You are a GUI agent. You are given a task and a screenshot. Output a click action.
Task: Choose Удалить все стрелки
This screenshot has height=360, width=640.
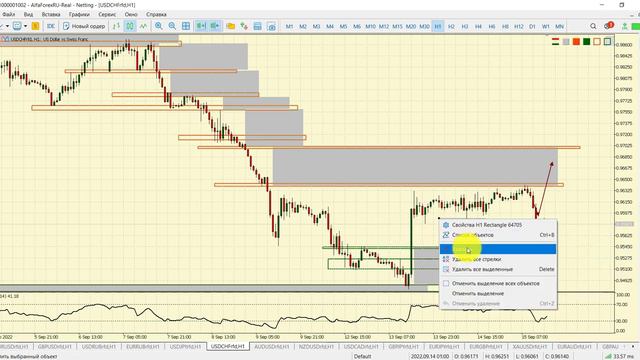pyautogui.click(x=498, y=259)
